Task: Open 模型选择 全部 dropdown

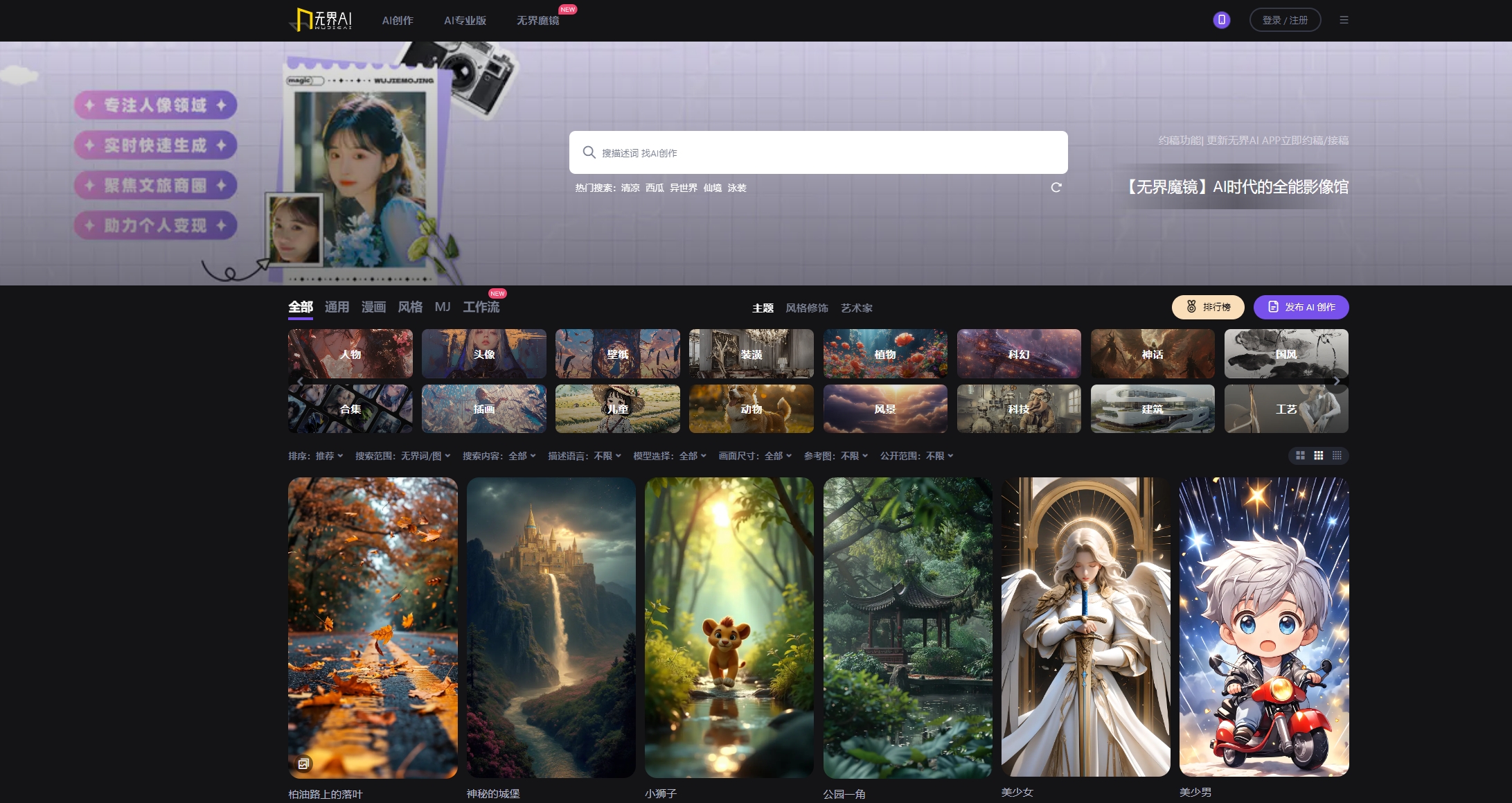Action: [x=670, y=456]
